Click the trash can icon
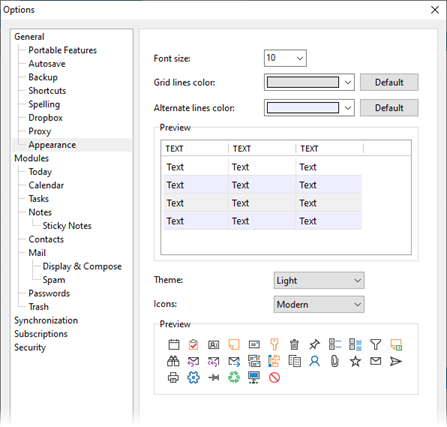447x427 pixels. (x=294, y=344)
